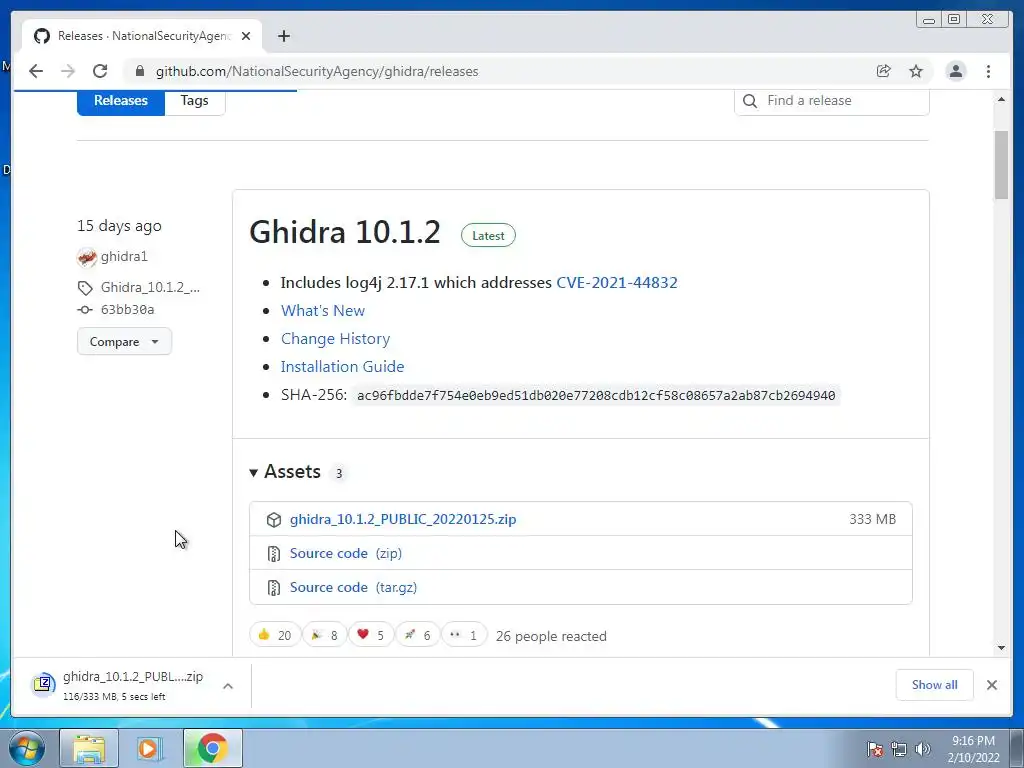
Task: Open Chrome's three-dot menu
Action: [988, 71]
